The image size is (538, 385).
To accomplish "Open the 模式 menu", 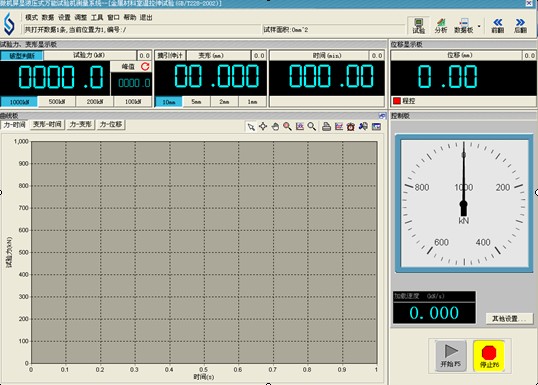I will (31, 18).
